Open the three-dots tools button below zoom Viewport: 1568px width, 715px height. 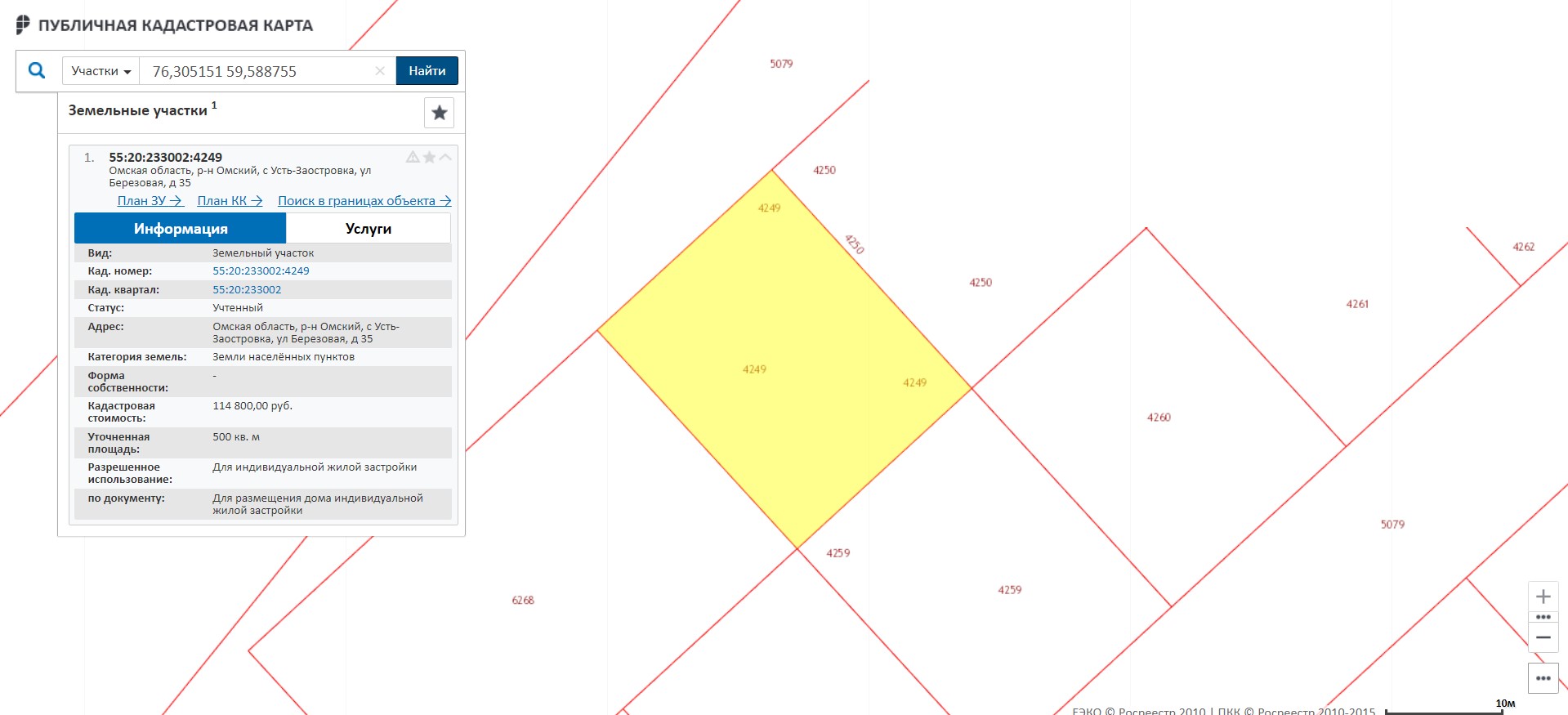pyautogui.click(x=1543, y=678)
